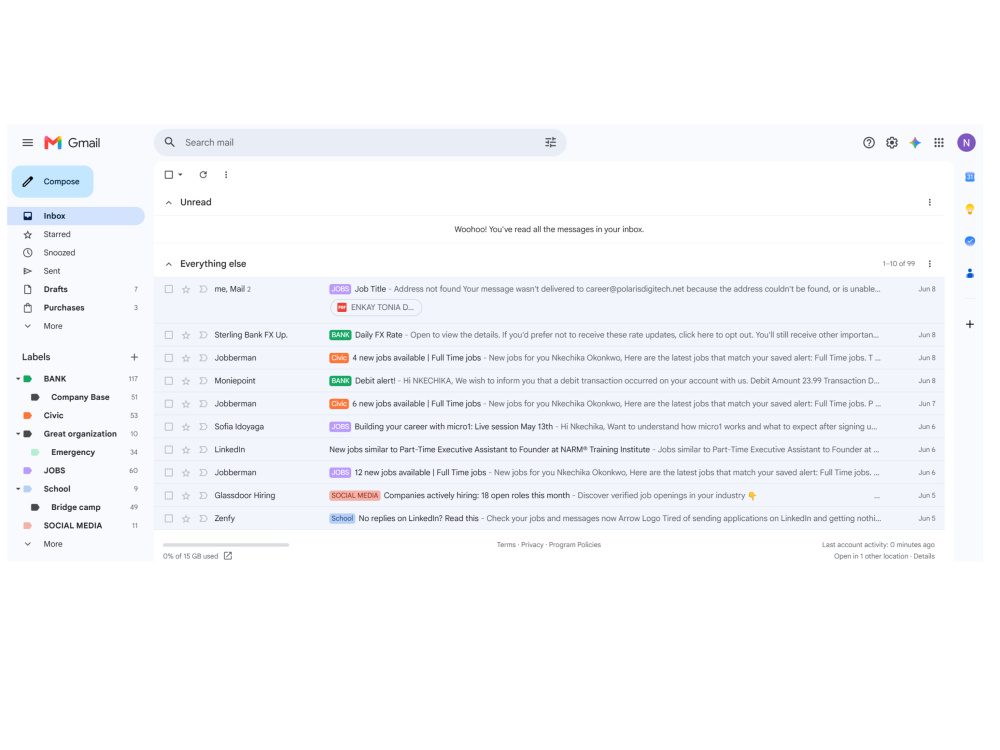
Task: Open the Sent folder
Action: click(76, 271)
